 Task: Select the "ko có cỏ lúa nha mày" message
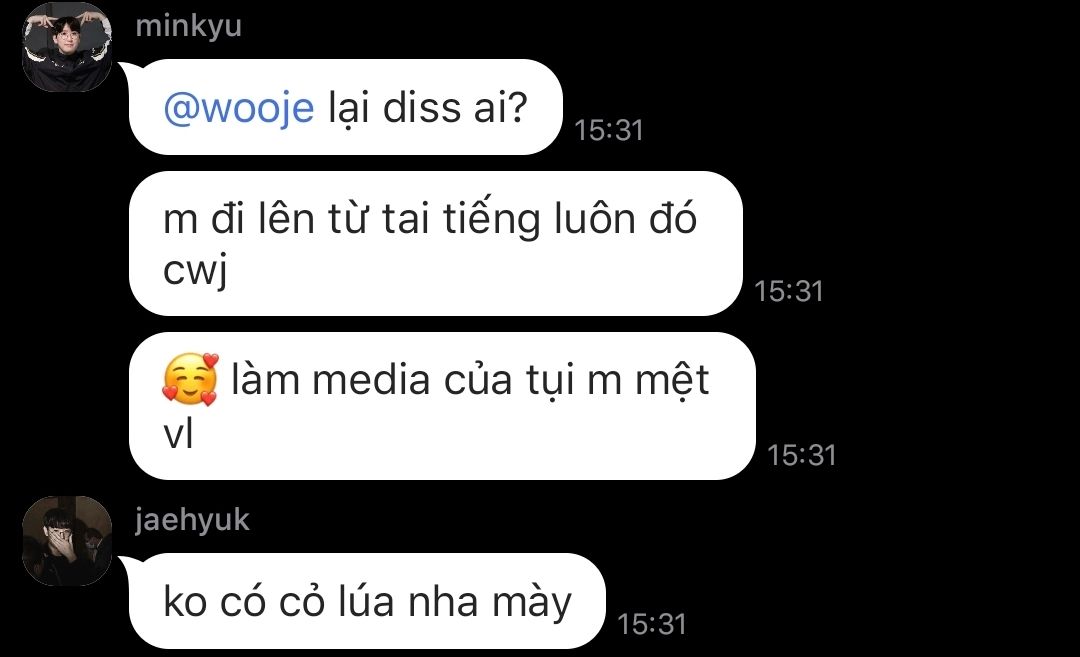click(367, 601)
